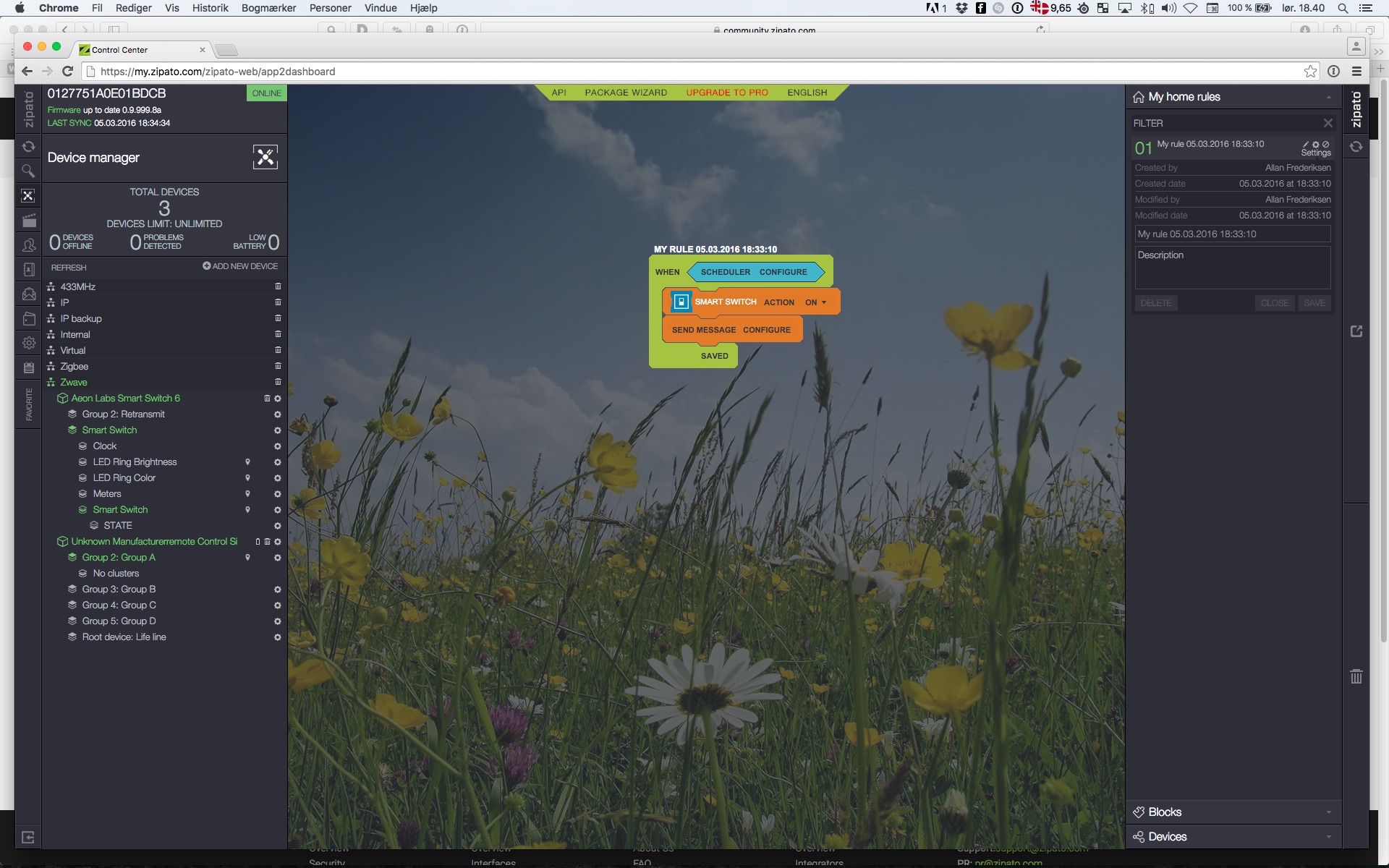The height and width of the screenshot is (868, 1389).
Task: Collapse the Zwave network tree item
Action: click(73, 383)
